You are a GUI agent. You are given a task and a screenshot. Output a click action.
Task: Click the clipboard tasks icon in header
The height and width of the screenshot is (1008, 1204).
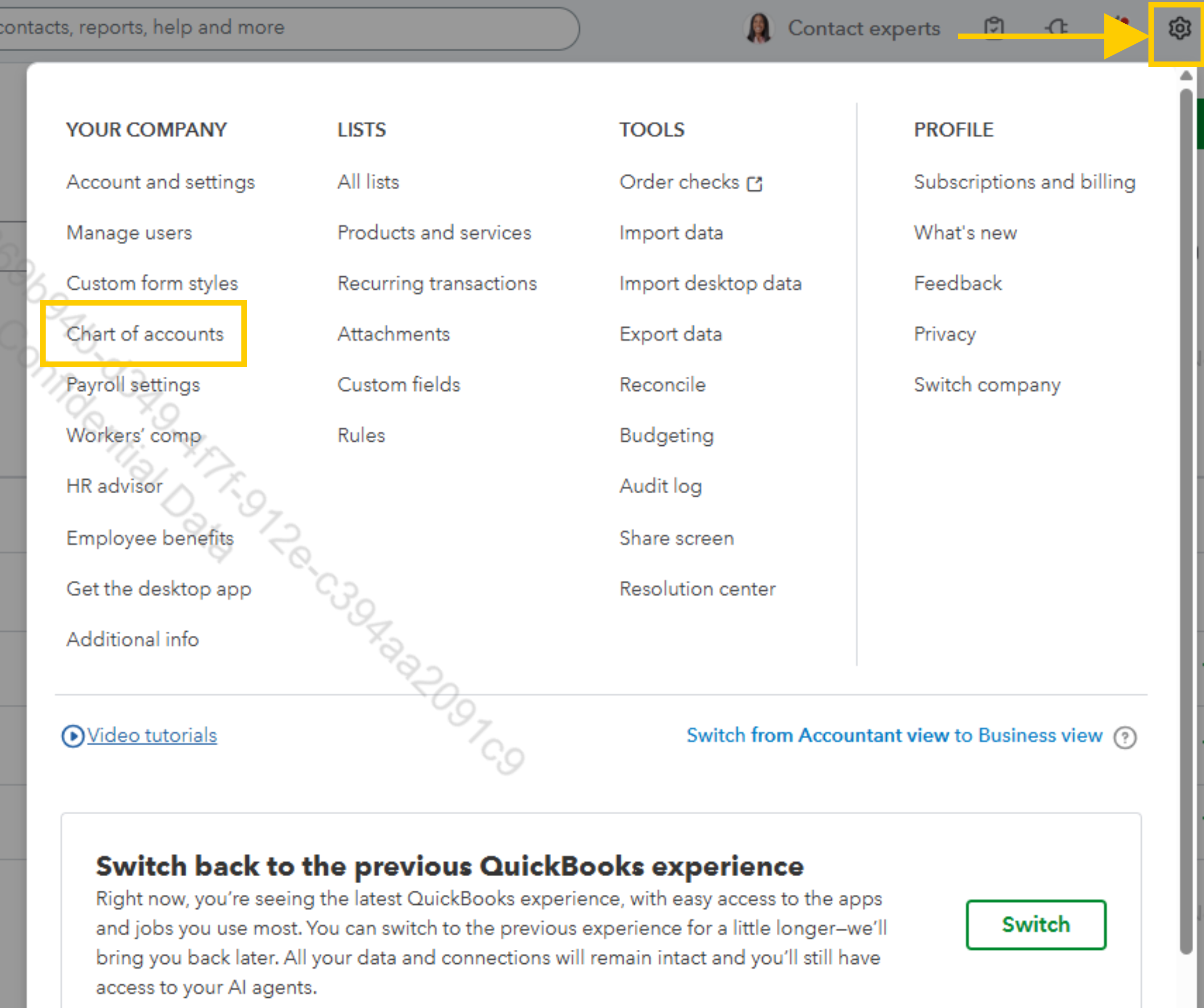pyautogui.click(x=993, y=27)
